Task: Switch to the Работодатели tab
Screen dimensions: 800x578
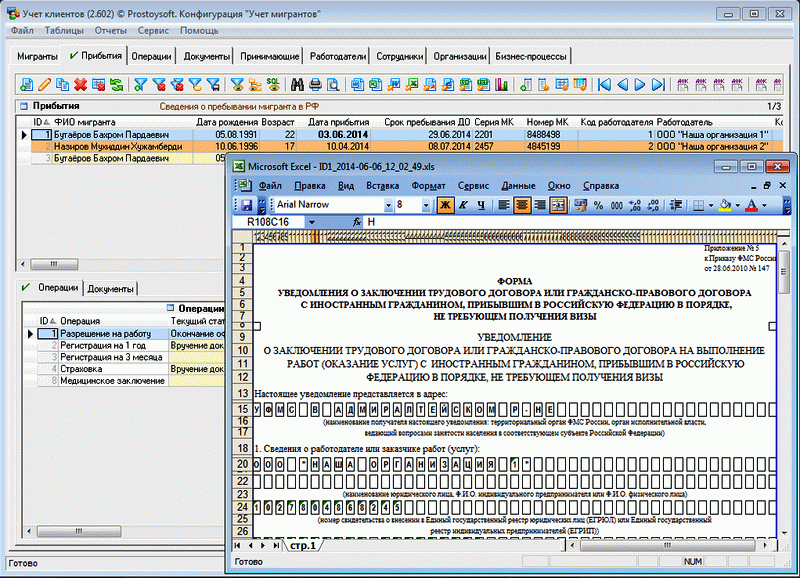Action: tap(338, 57)
